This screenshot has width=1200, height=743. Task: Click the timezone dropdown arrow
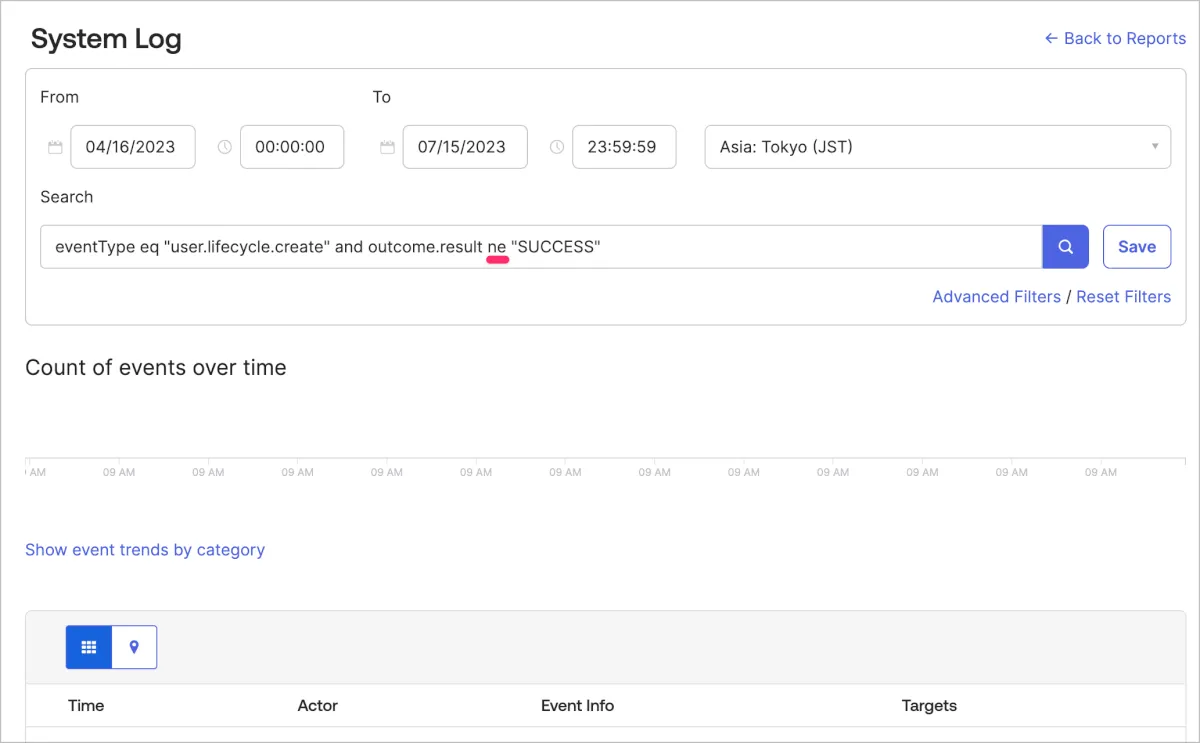click(x=1155, y=147)
